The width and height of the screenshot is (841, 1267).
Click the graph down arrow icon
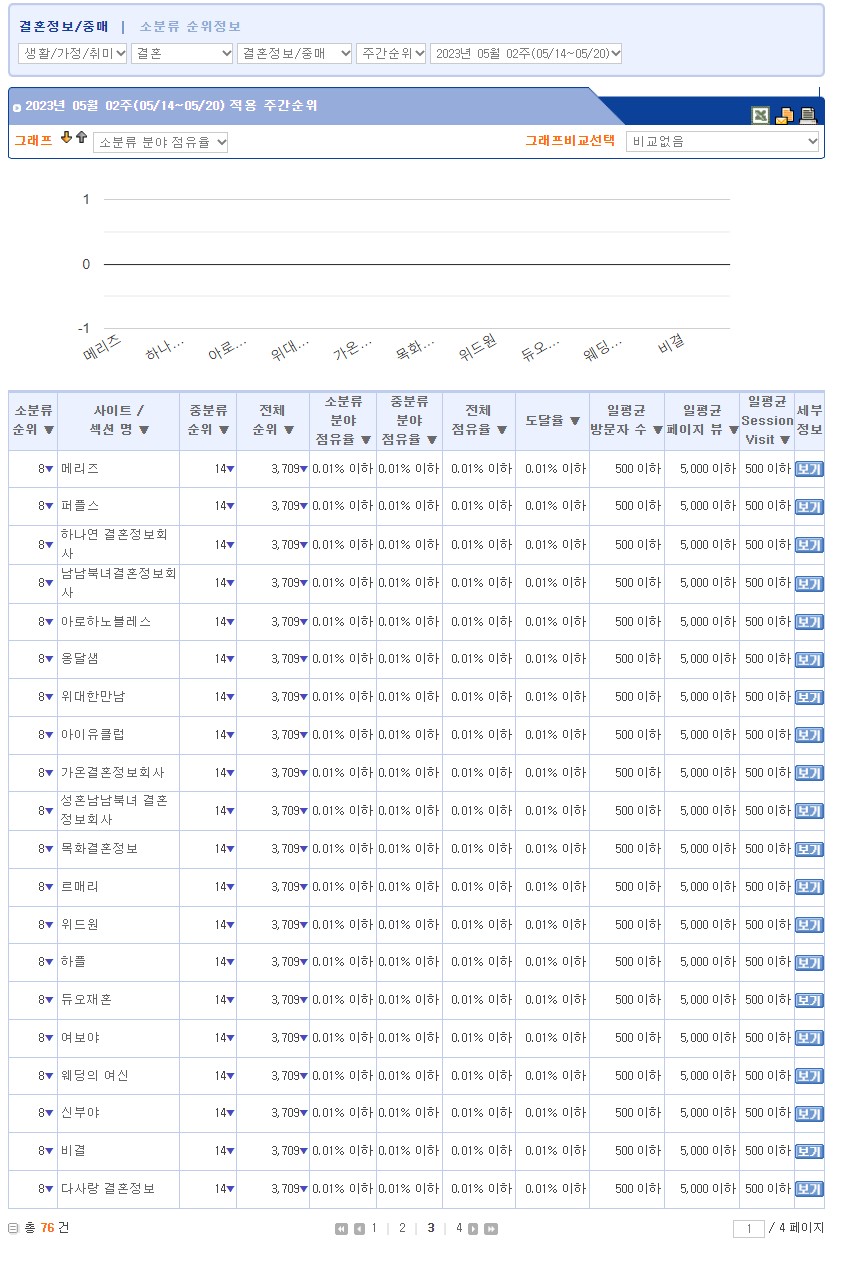[67, 138]
